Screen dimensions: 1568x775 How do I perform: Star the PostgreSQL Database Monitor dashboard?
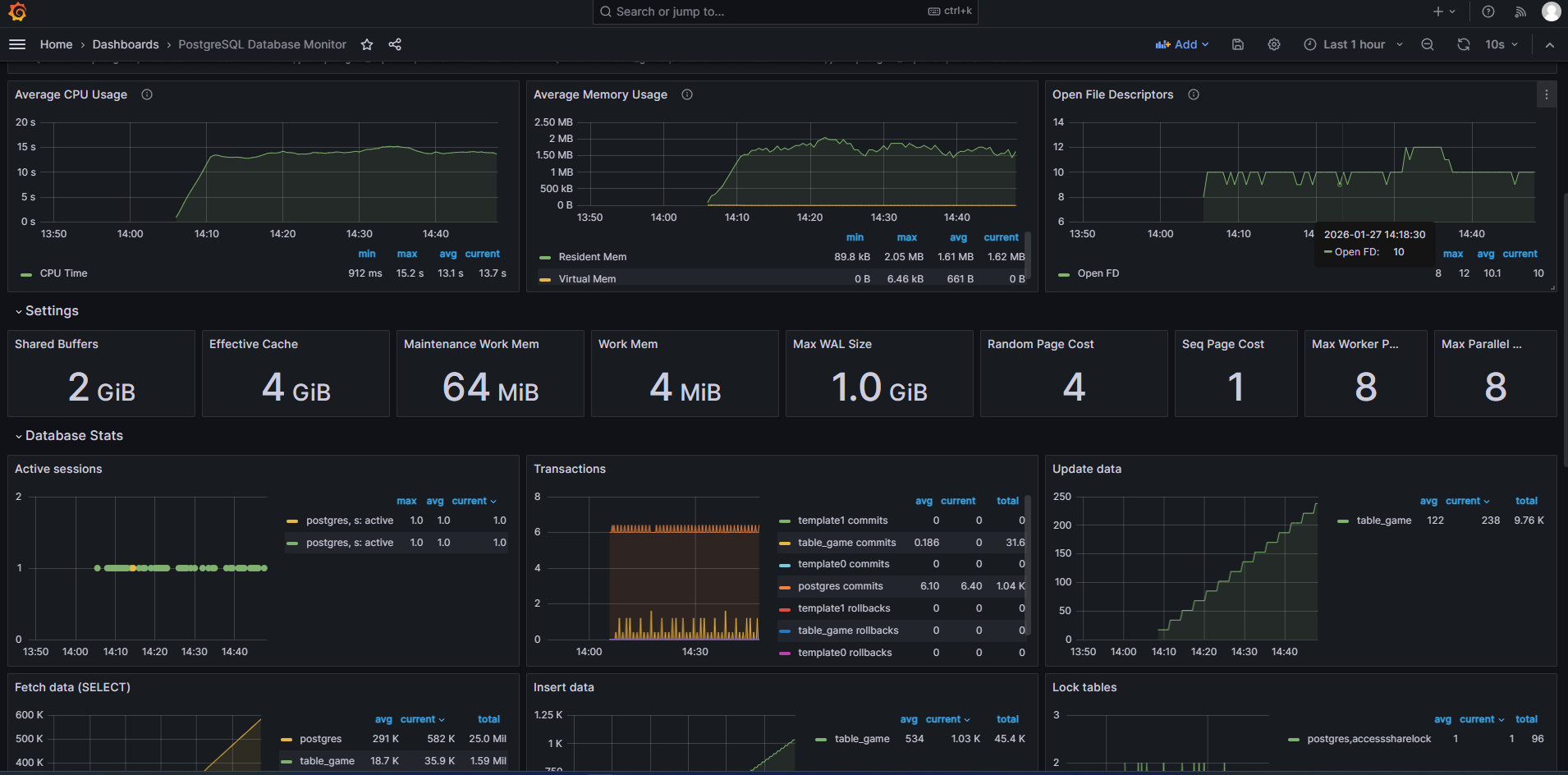pos(367,44)
